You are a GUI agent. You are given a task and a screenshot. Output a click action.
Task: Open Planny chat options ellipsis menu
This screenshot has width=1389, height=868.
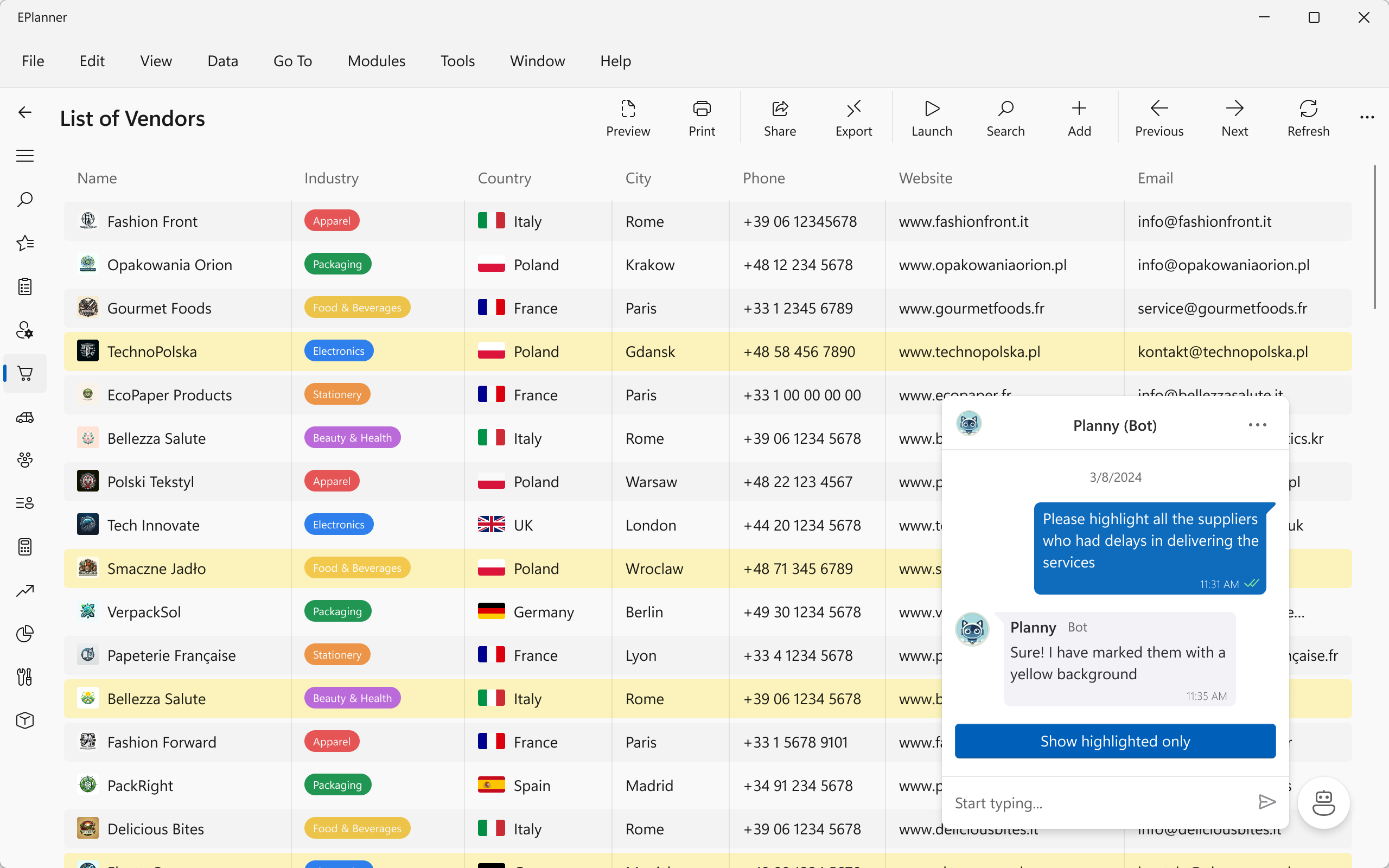(x=1257, y=425)
